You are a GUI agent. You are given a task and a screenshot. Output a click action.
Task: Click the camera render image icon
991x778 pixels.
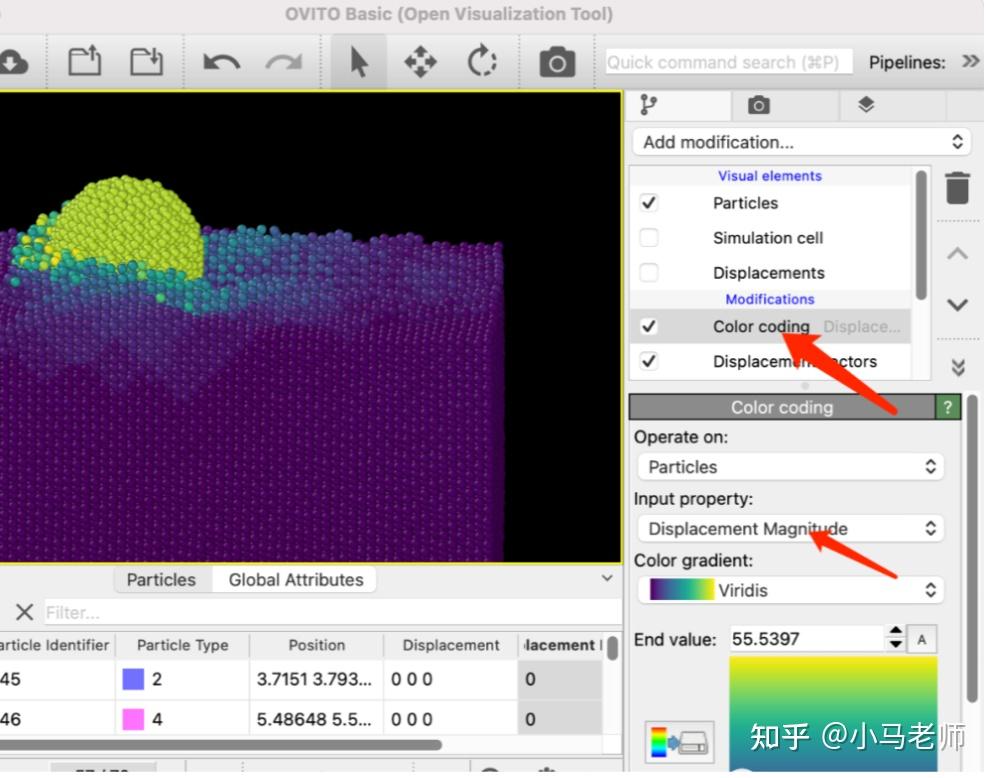pos(557,62)
